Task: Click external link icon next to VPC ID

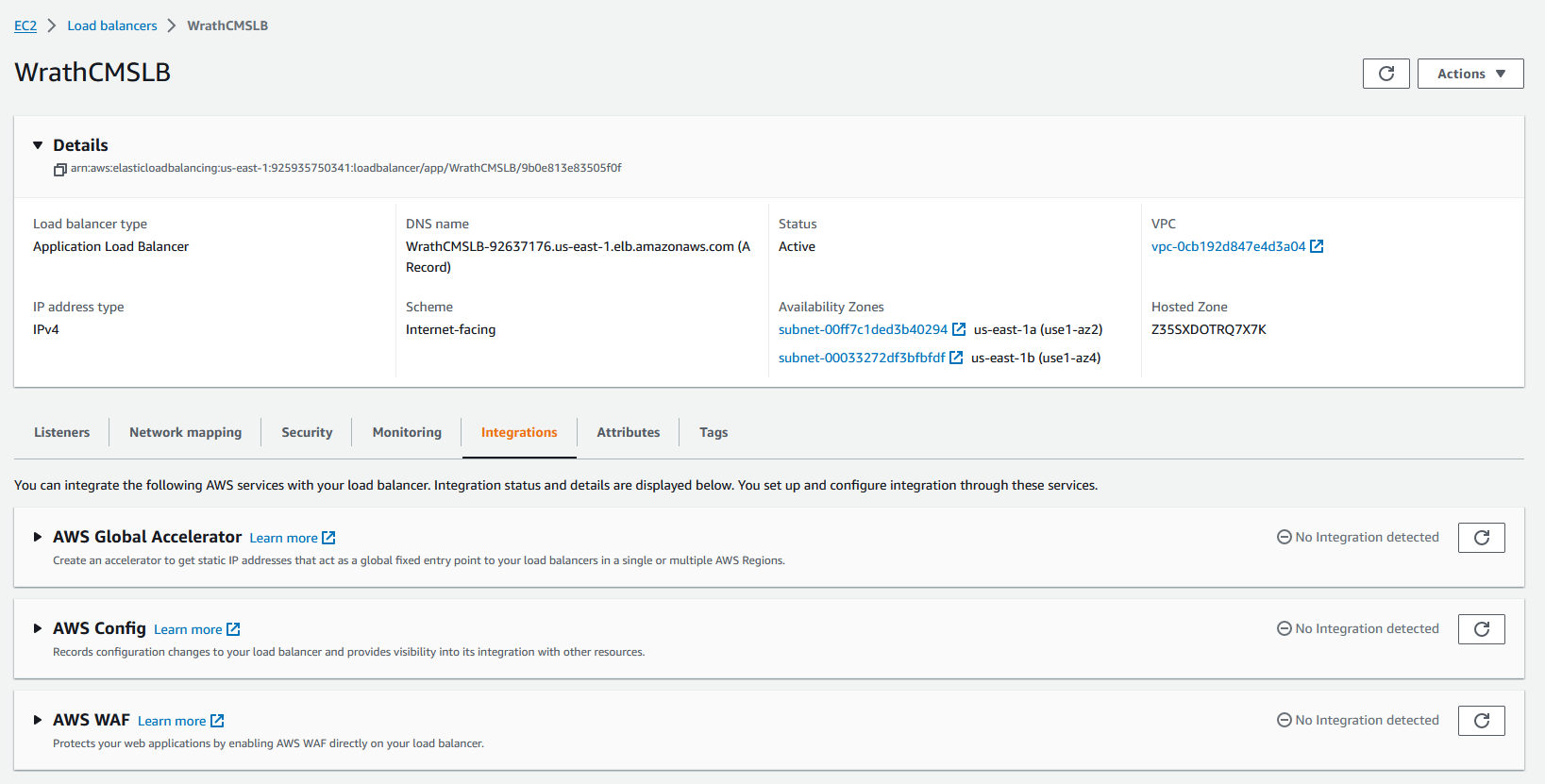Action: click(1317, 246)
